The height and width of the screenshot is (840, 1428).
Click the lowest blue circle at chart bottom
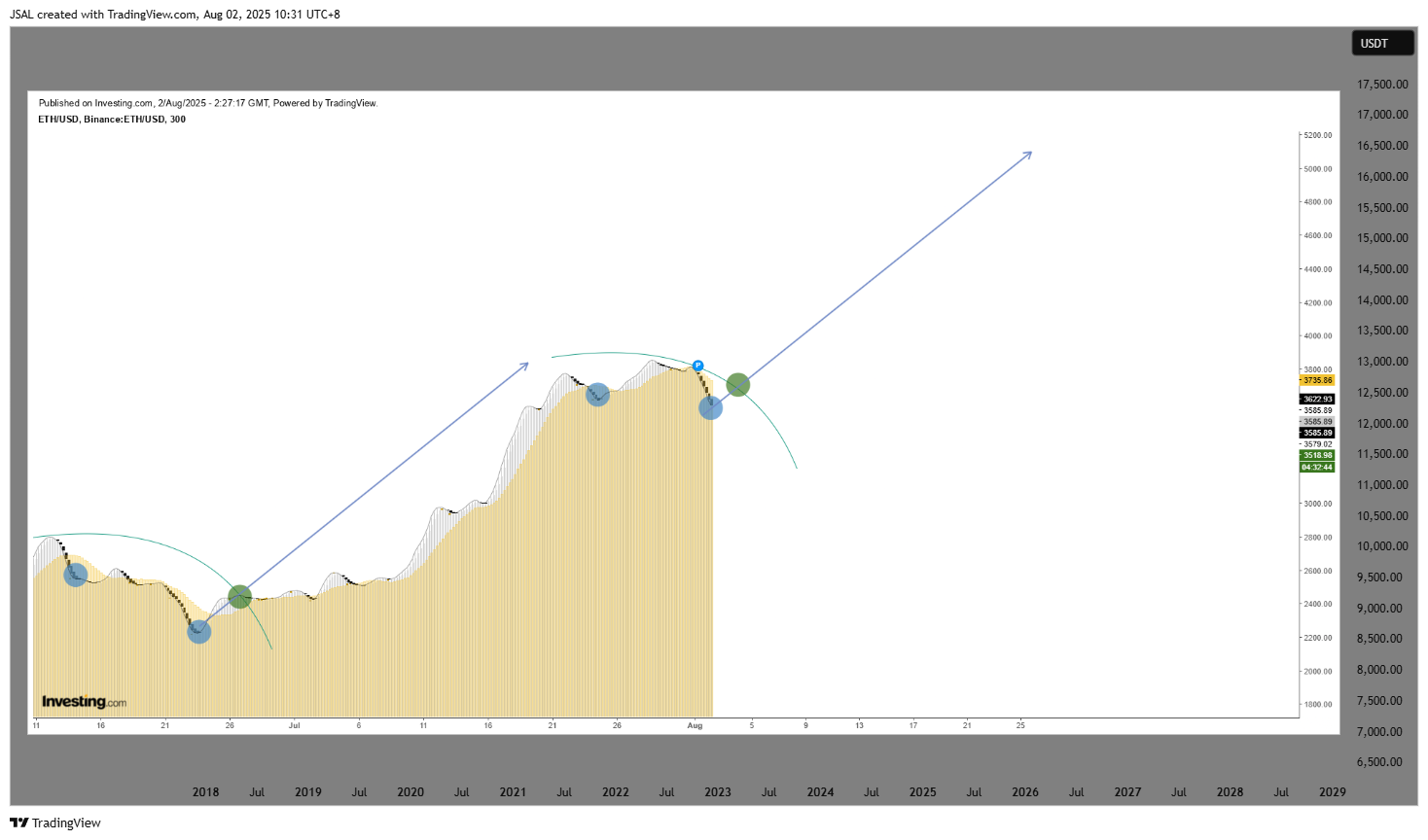(x=198, y=632)
